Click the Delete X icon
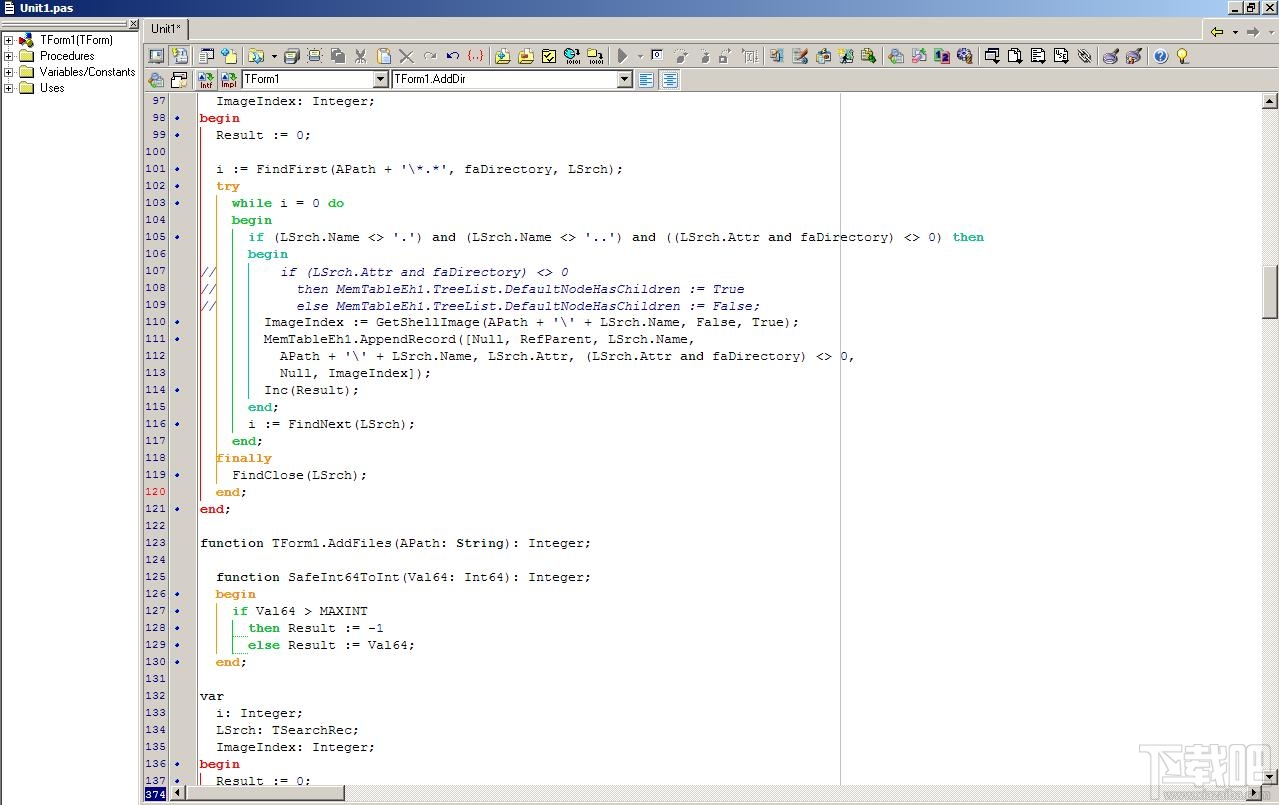This screenshot has height=805, width=1279. point(406,56)
